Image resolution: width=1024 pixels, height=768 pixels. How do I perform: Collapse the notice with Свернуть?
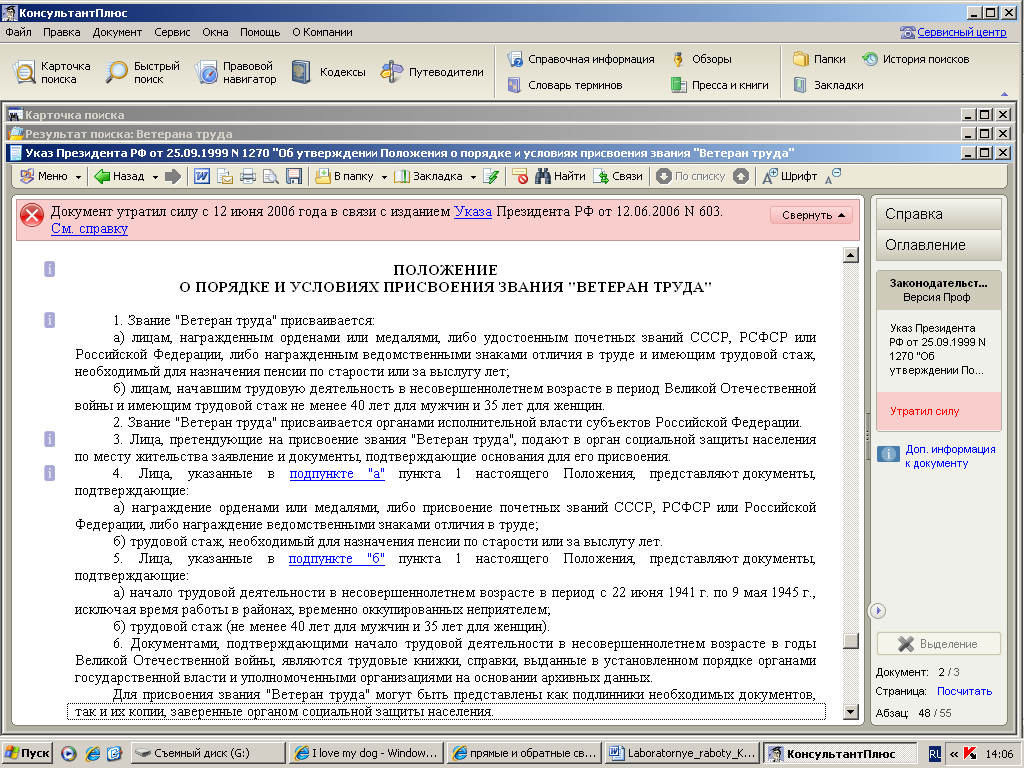[x=812, y=215]
